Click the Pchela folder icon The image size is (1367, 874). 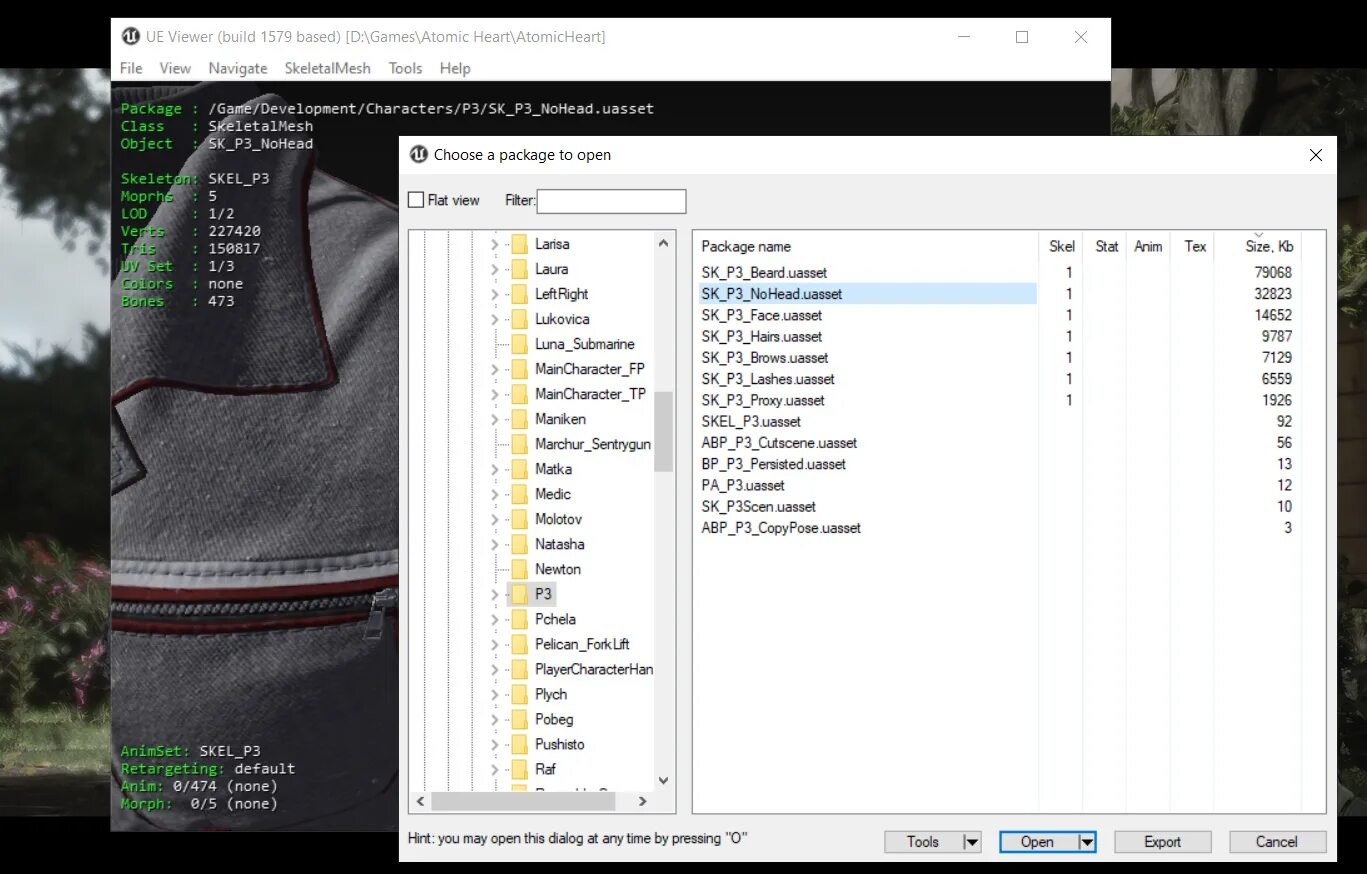pyautogui.click(x=519, y=619)
